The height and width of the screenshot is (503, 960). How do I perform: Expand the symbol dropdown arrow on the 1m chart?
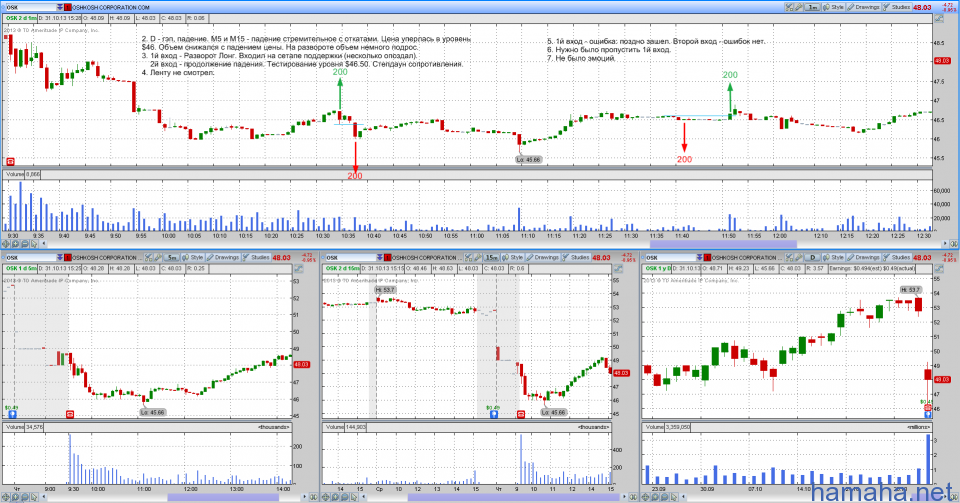click(x=60, y=7)
